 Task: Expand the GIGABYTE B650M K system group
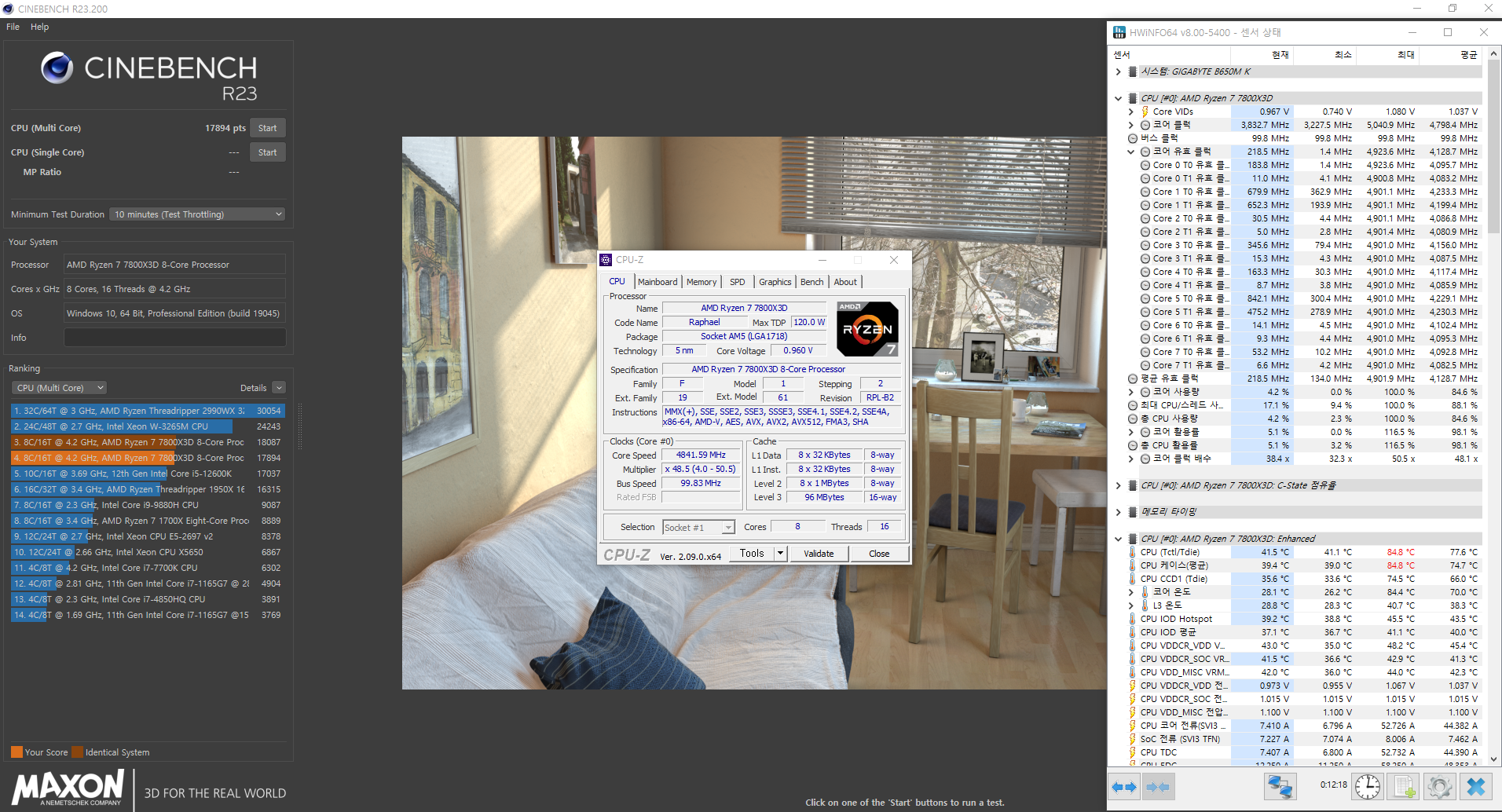1118,71
